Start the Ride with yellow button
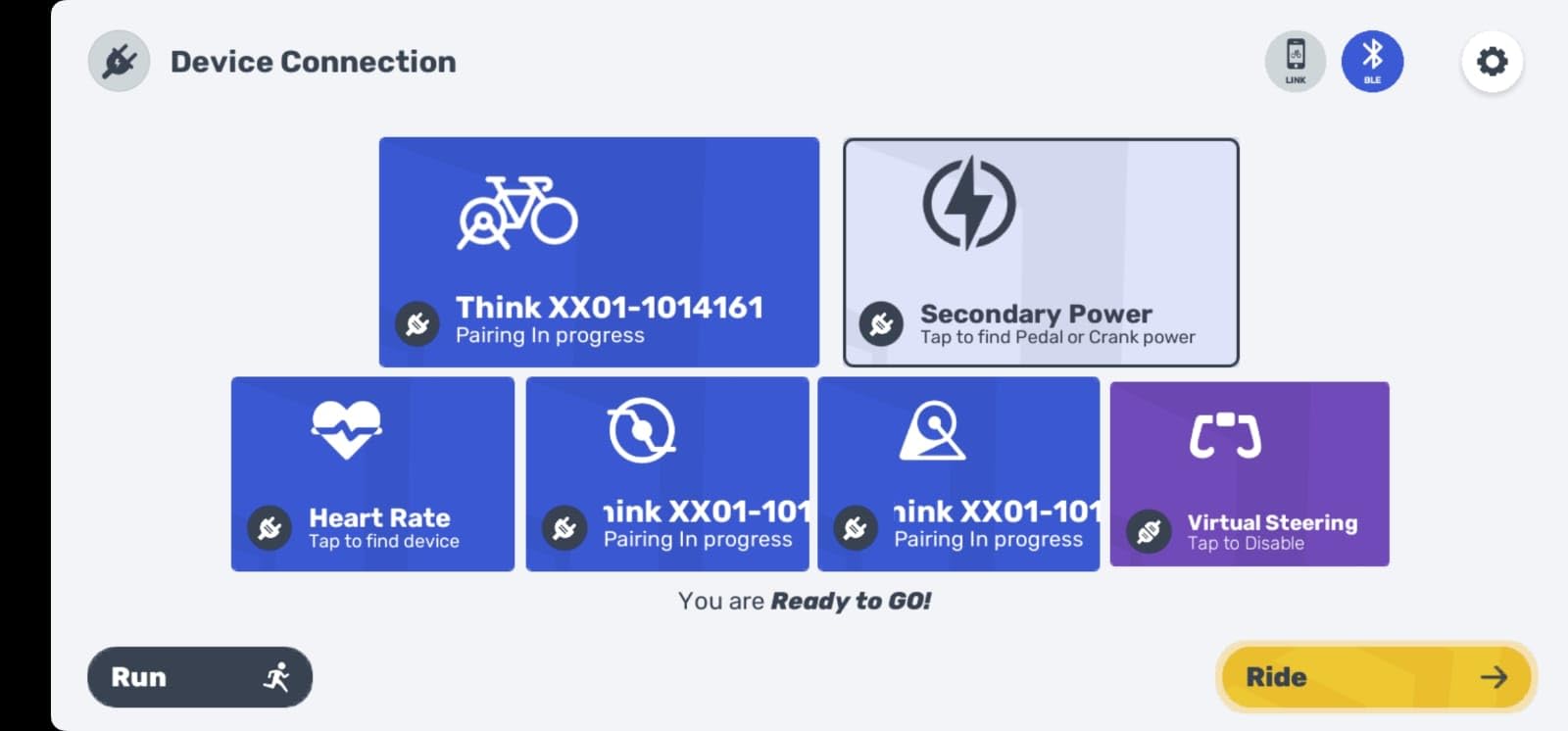The image size is (1568, 731). point(1376,677)
